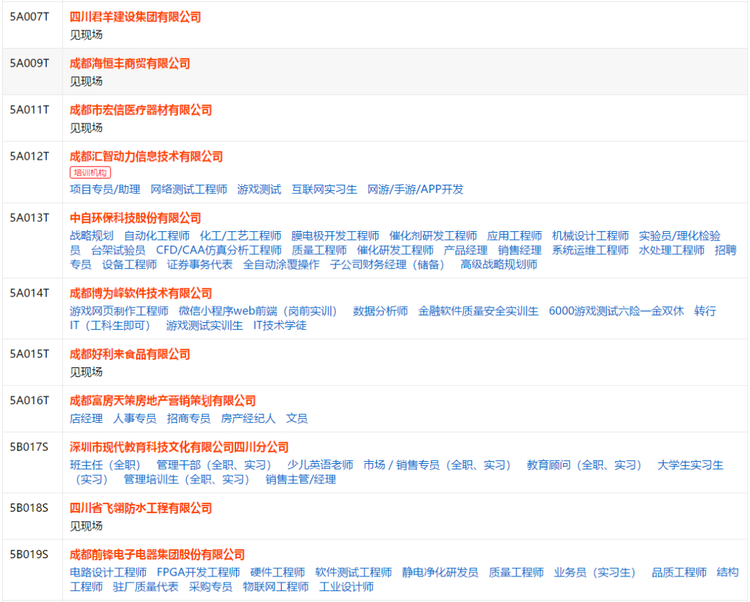Open 成都前锋电子电器集团股份有限公司 company link
750x602 pixels.
coord(157,555)
